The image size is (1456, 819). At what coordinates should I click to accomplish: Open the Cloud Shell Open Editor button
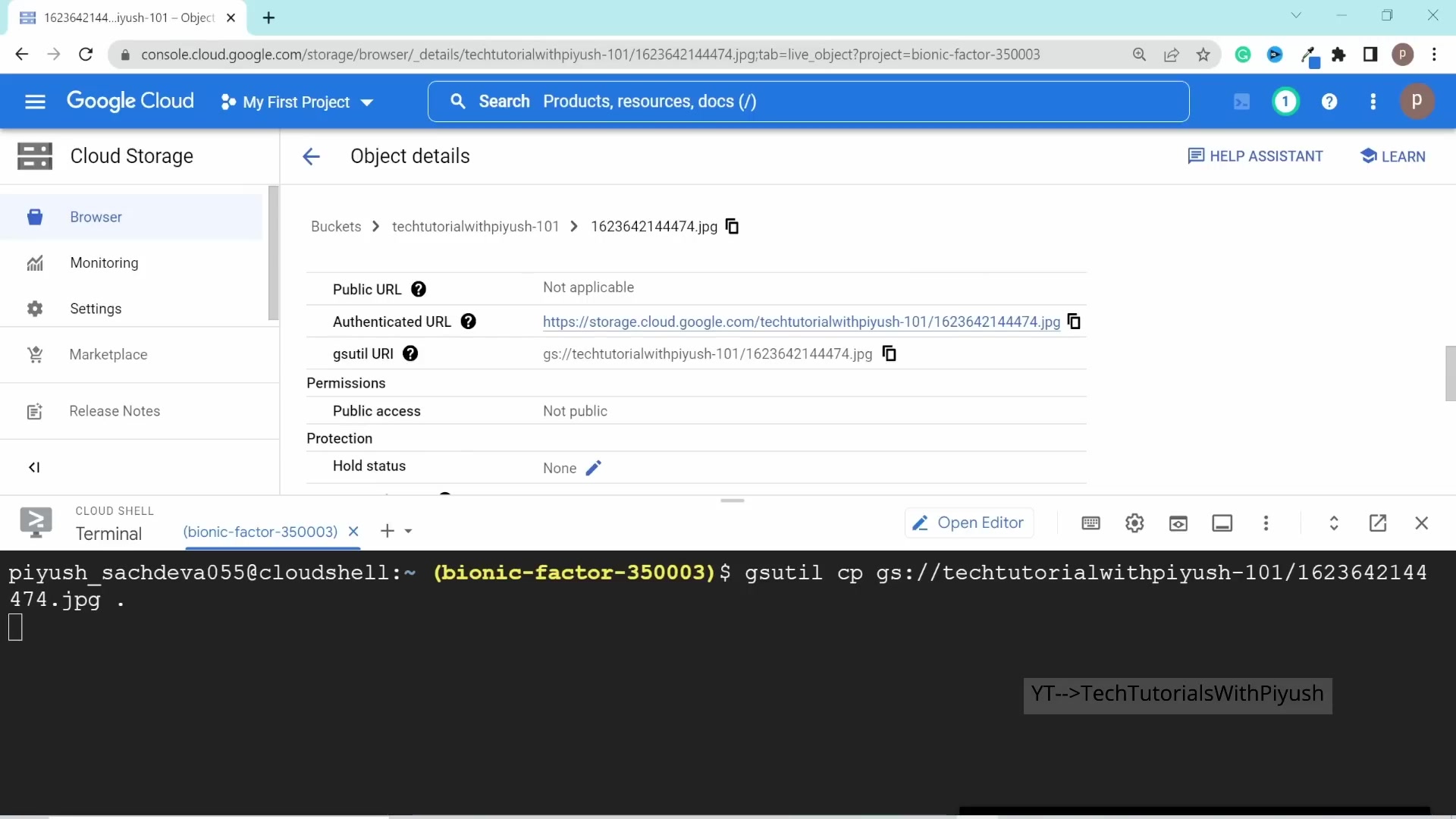click(x=968, y=523)
